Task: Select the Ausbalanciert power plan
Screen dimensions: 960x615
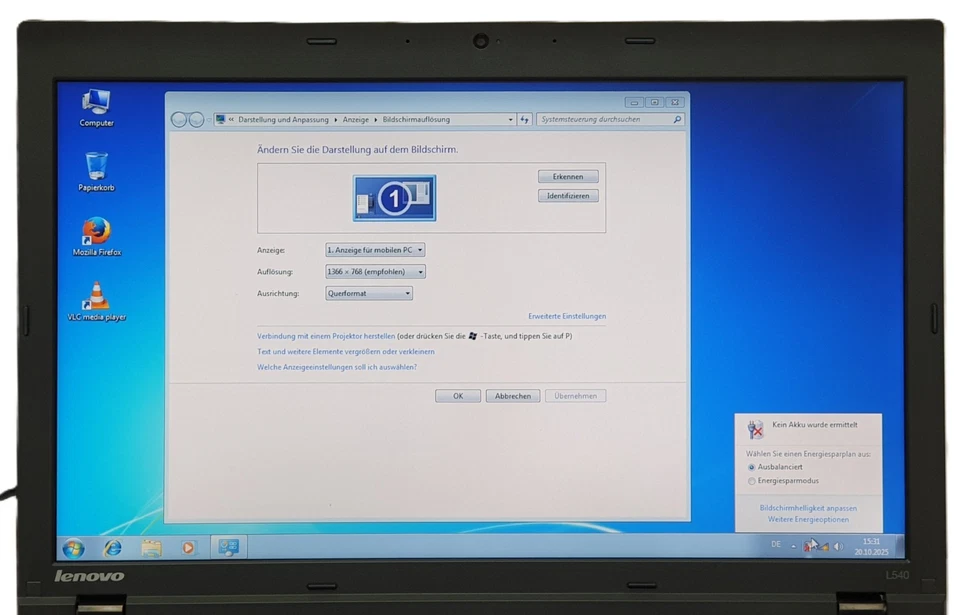Action: point(774,467)
